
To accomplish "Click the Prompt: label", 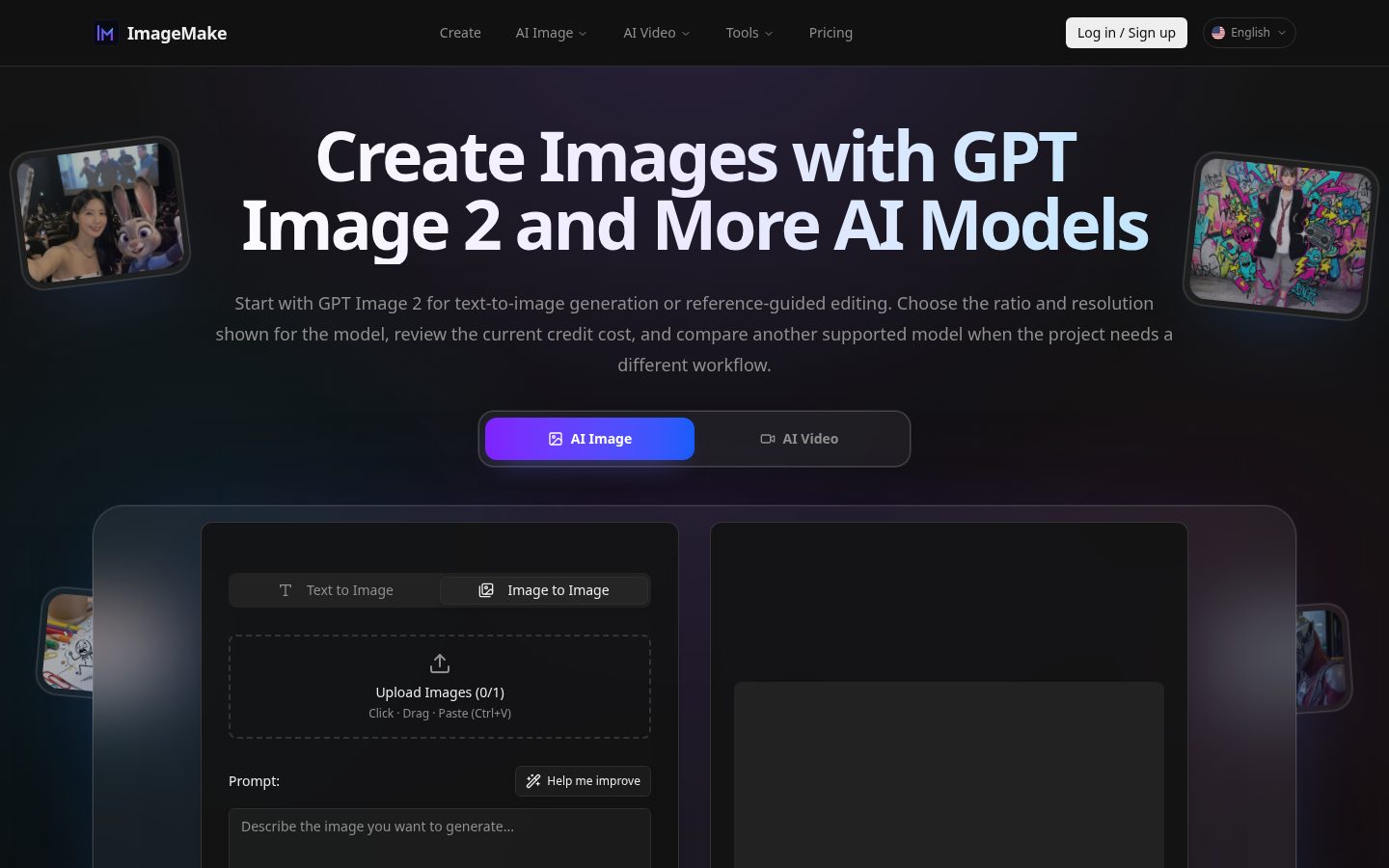I will pyautogui.click(x=254, y=781).
